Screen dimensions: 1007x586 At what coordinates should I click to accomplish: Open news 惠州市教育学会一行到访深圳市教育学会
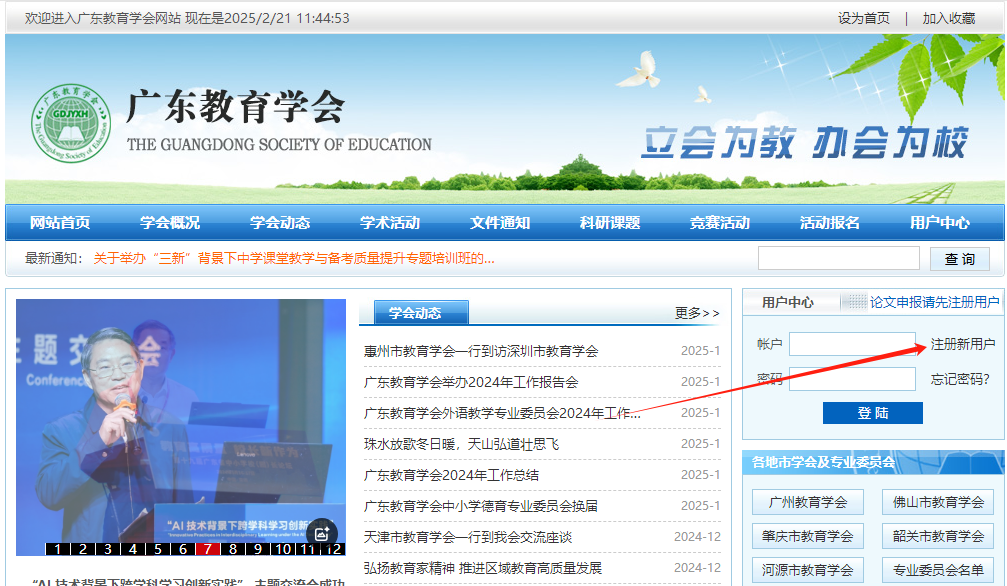tap(481, 351)
